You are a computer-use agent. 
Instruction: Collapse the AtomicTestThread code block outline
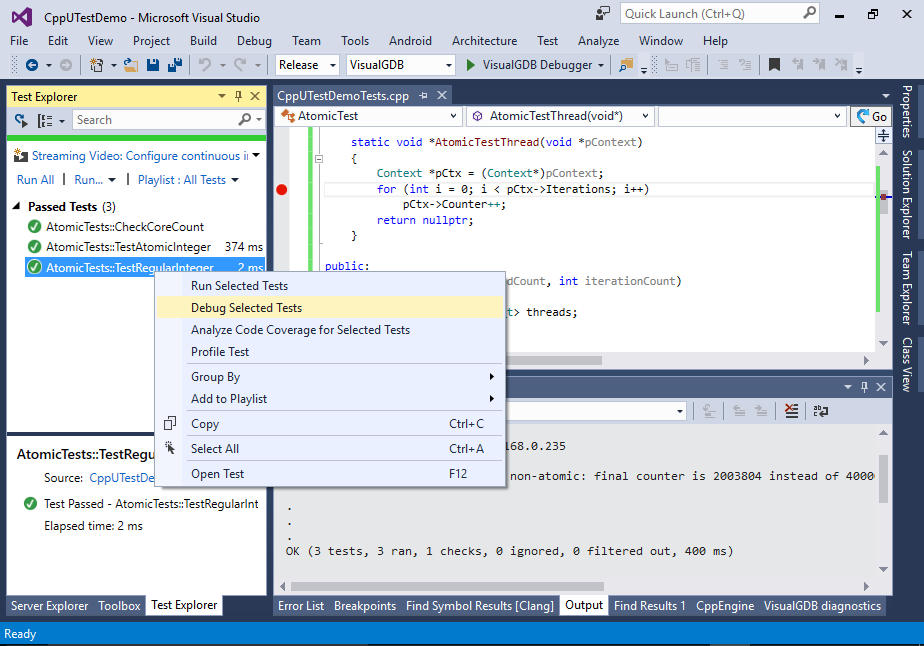click(319, 159)
